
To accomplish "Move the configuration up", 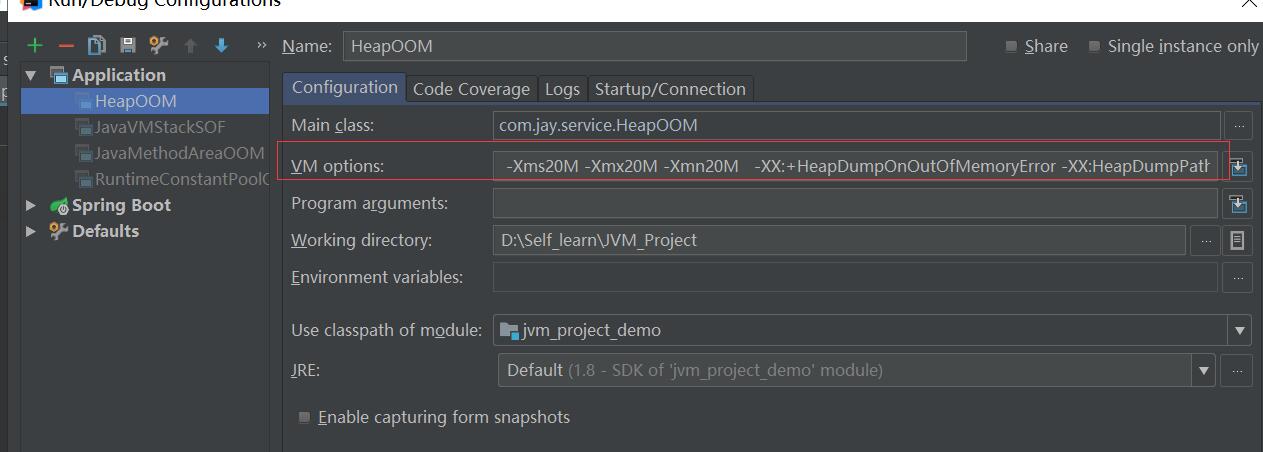I will pos(191,45).
